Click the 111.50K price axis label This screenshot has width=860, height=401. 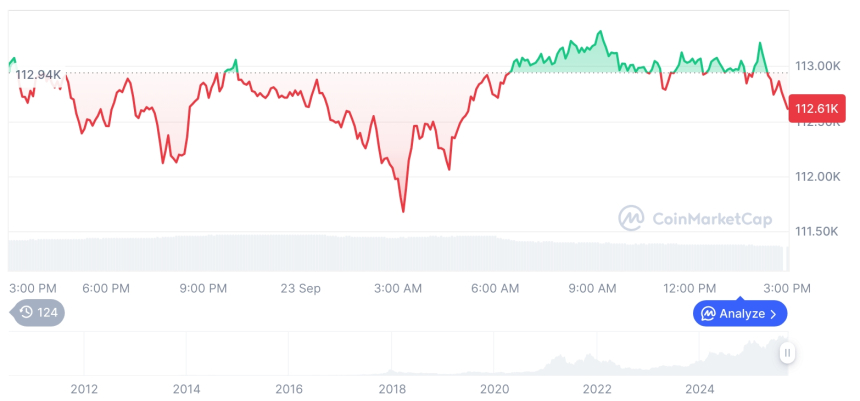pos(817,232)
